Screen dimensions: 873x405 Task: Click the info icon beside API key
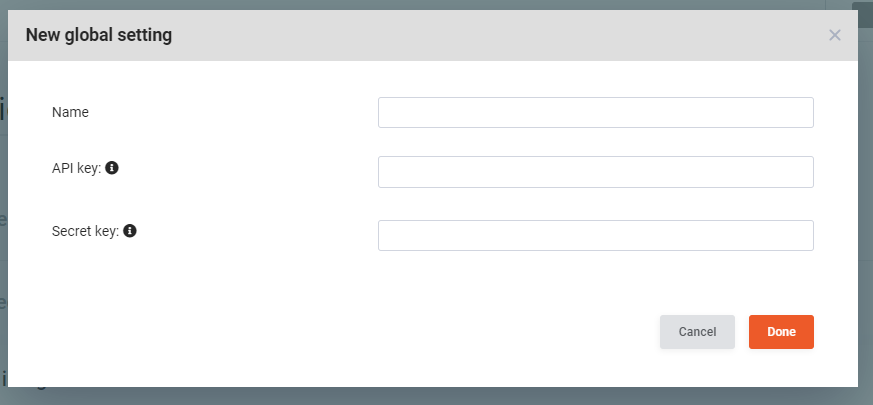point(112,168)
